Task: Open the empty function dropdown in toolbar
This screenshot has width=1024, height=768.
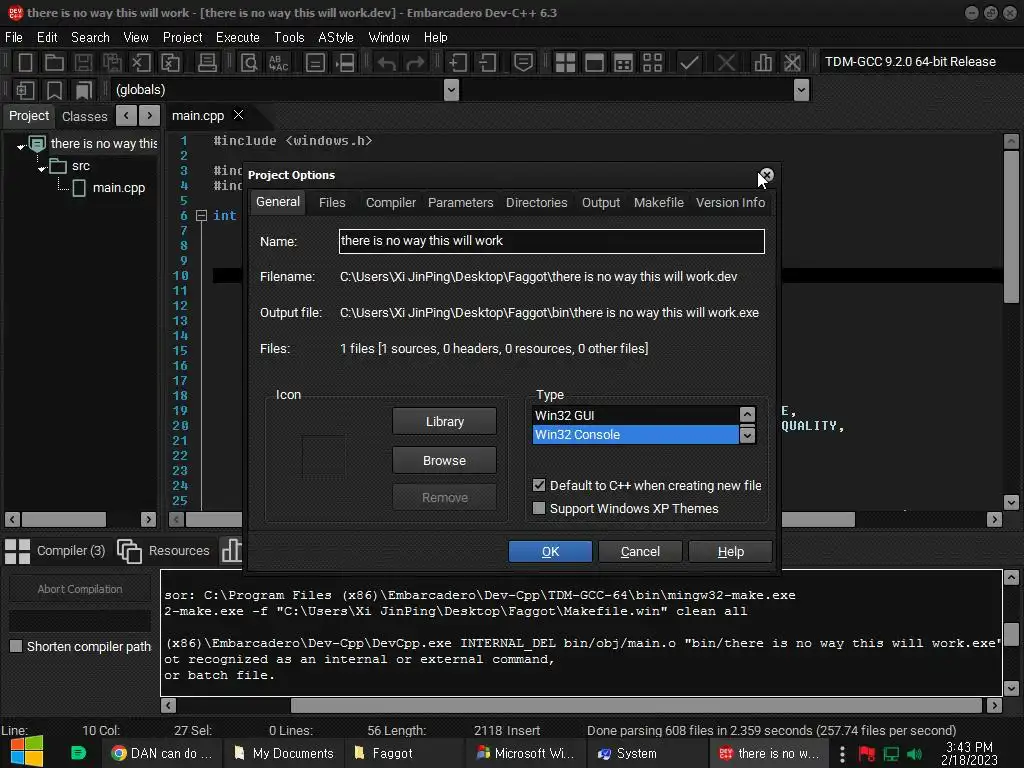Action: tap(801, 89)
